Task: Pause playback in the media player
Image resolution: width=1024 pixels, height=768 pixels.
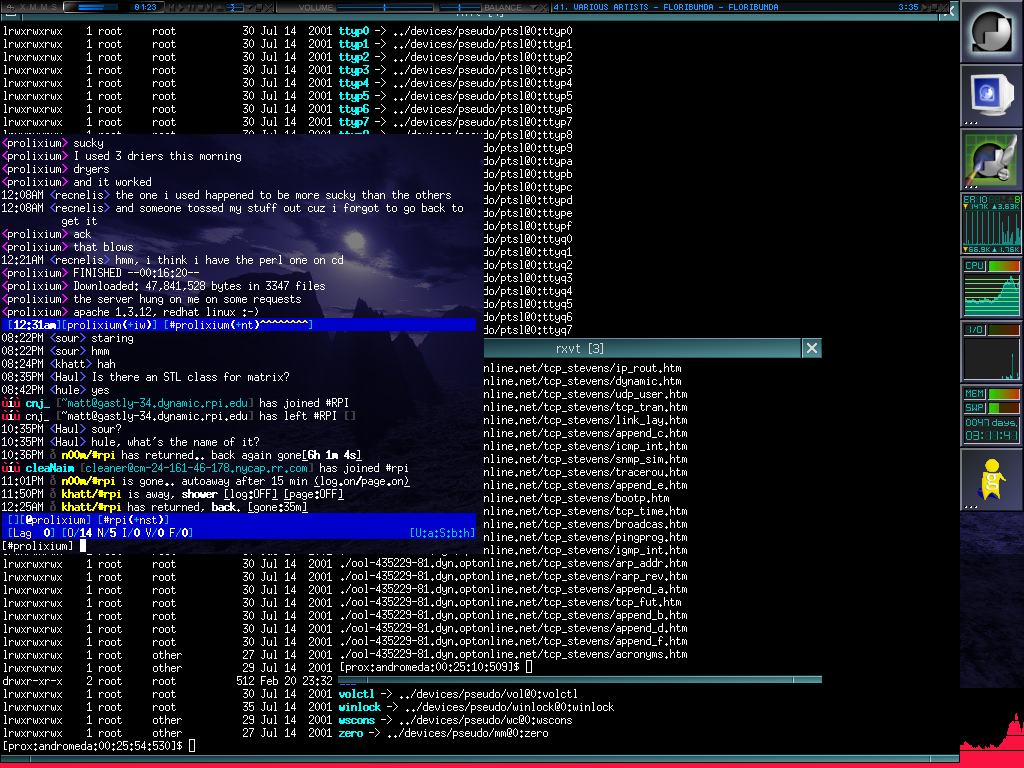Action: click(191, 7)
